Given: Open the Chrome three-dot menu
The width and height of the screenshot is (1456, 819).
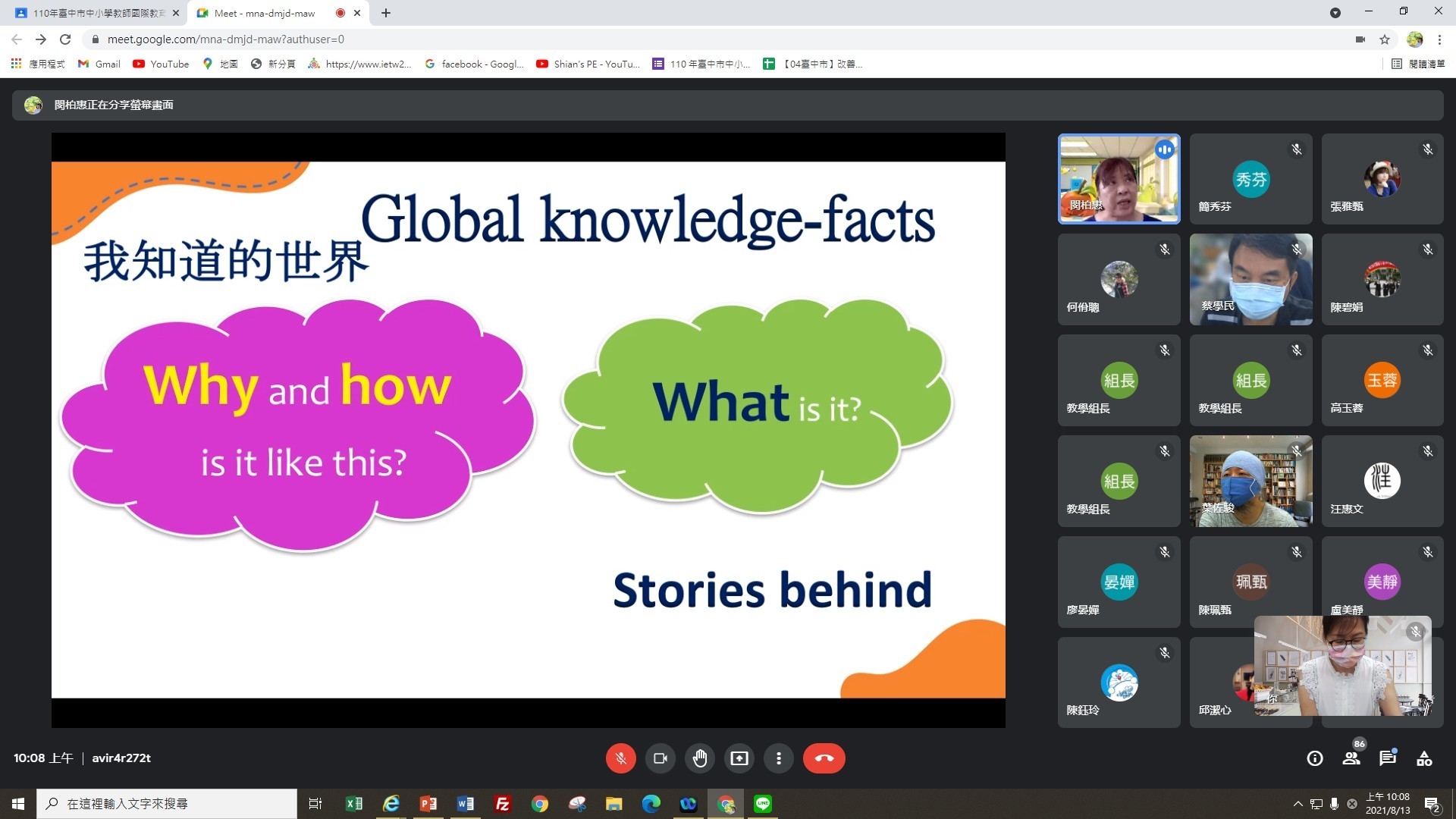Looking at the screenshot, I should pos(1439,39).
